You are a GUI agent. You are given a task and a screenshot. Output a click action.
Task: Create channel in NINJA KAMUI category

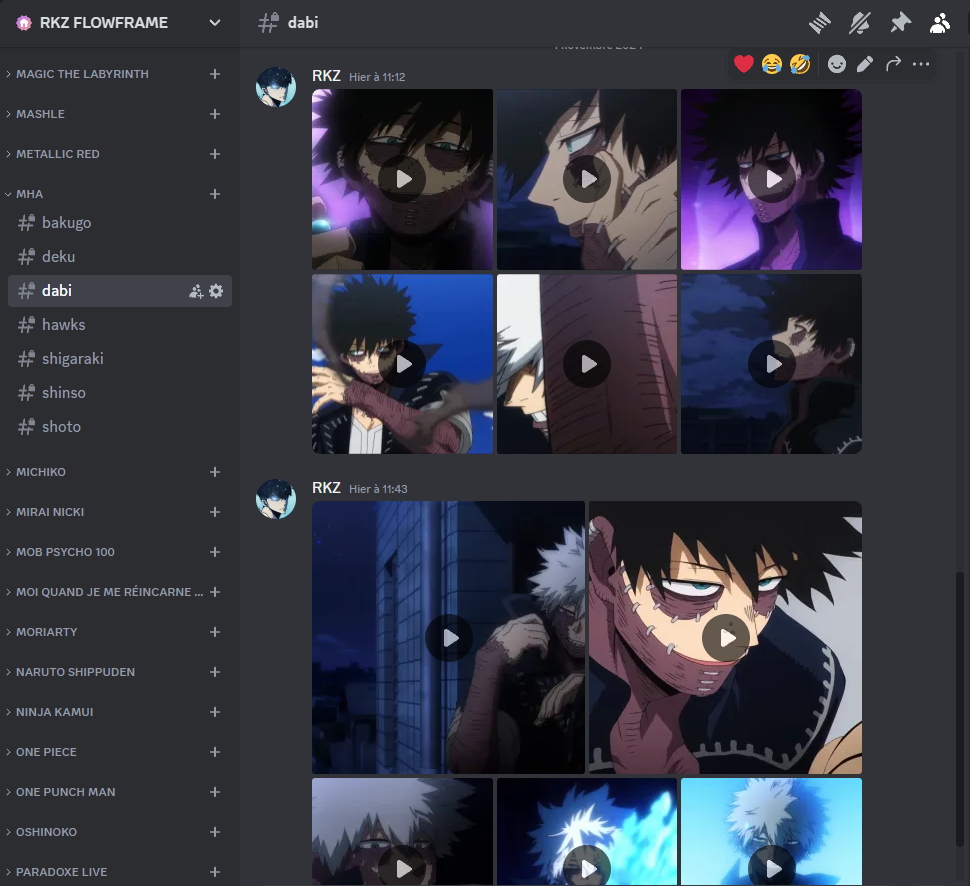pos(215,712)
